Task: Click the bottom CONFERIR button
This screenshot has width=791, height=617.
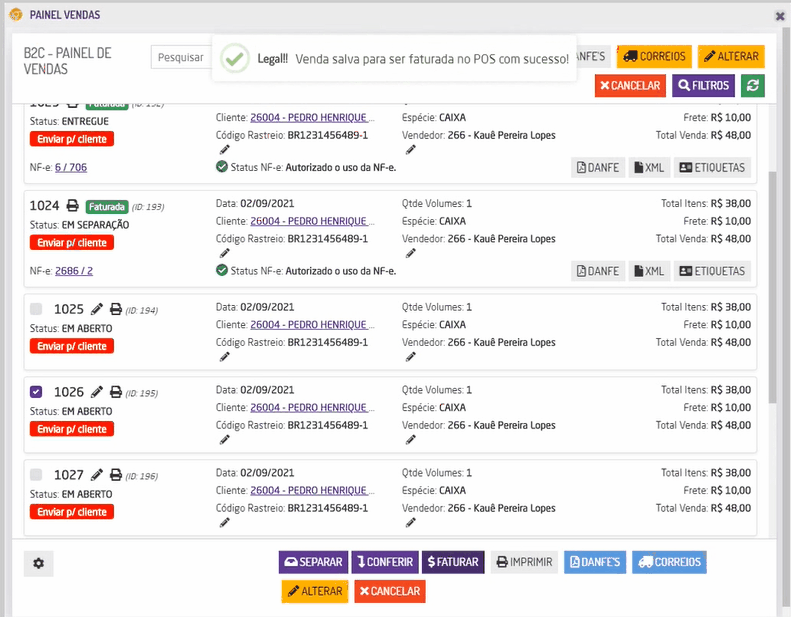Action: (384, 562)
